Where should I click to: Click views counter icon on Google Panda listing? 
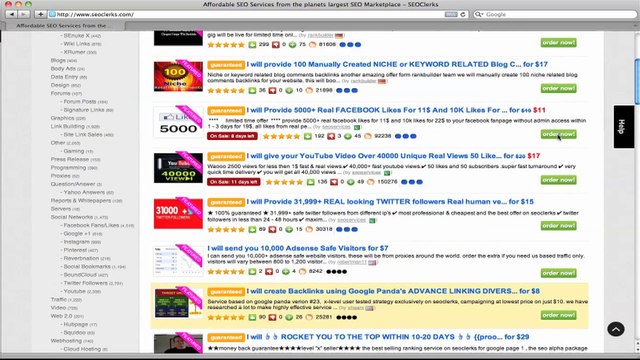click(x=309, y=317)
